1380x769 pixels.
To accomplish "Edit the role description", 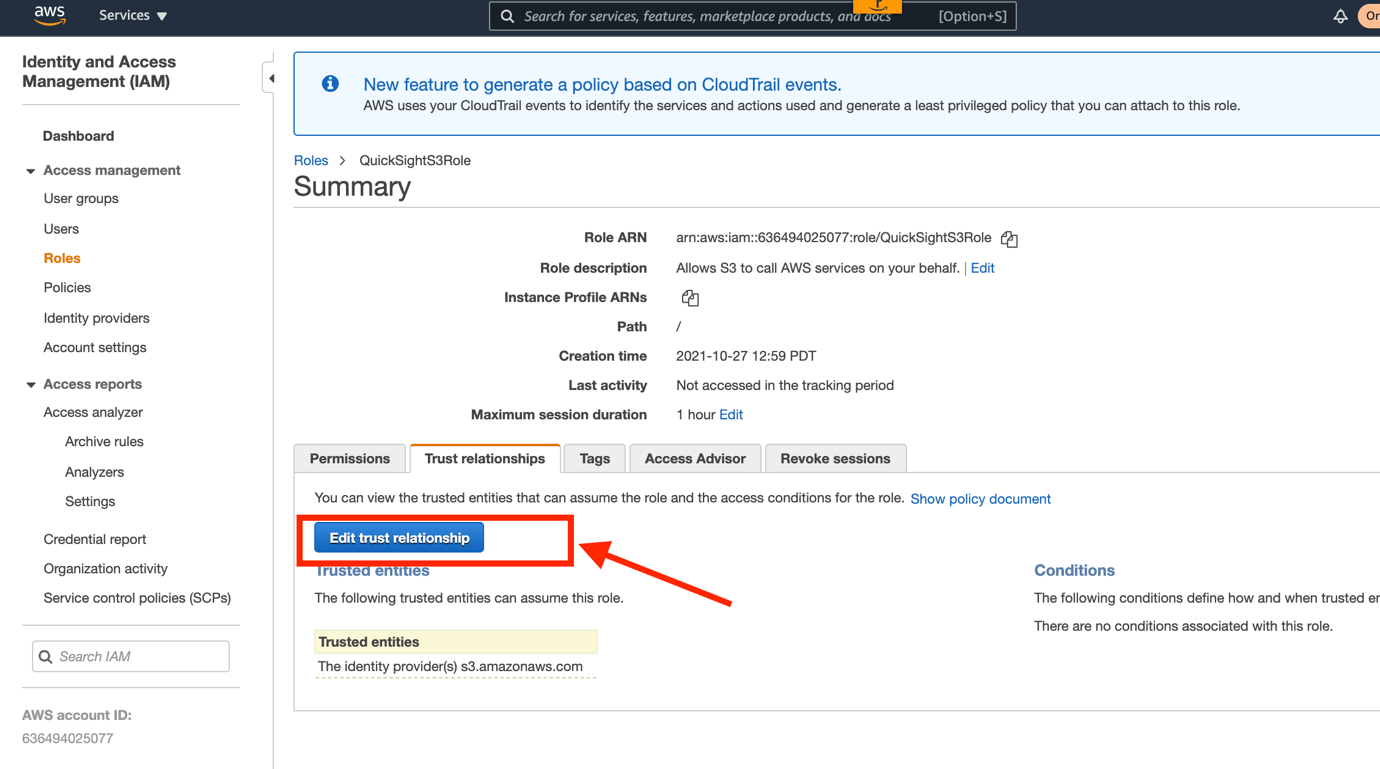I will click(982, 268).
